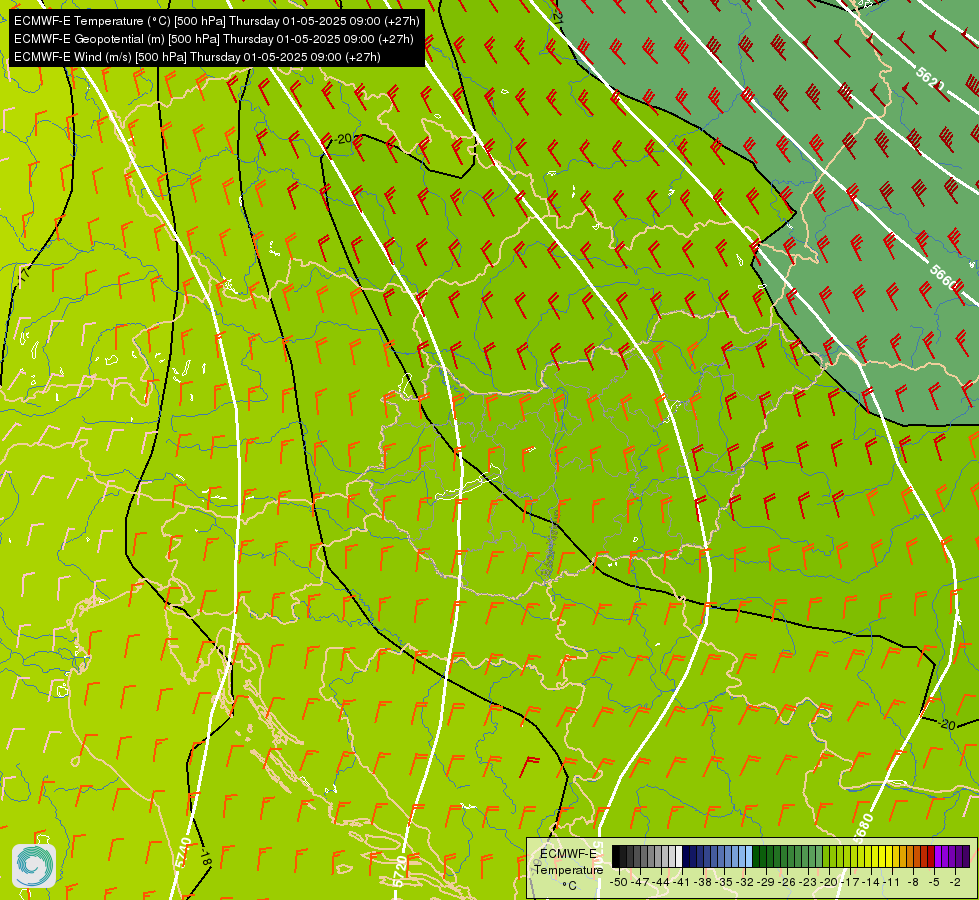979x900 pixels.
Task: Click the -38 legend tick value
Action: (x=703, y=882)
